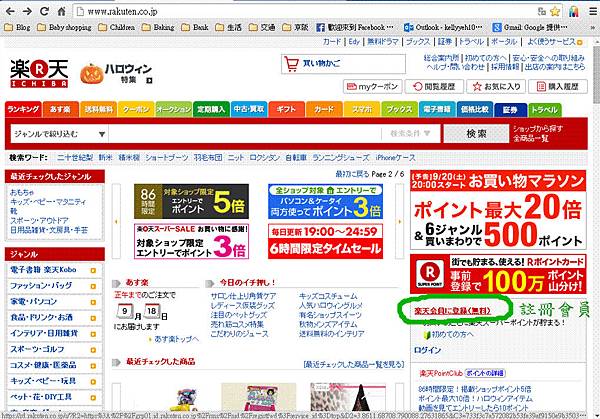The width and height of the screenshot is (600, 419).
Task: Open the Facebook bookmark
Action: point(355,27)
